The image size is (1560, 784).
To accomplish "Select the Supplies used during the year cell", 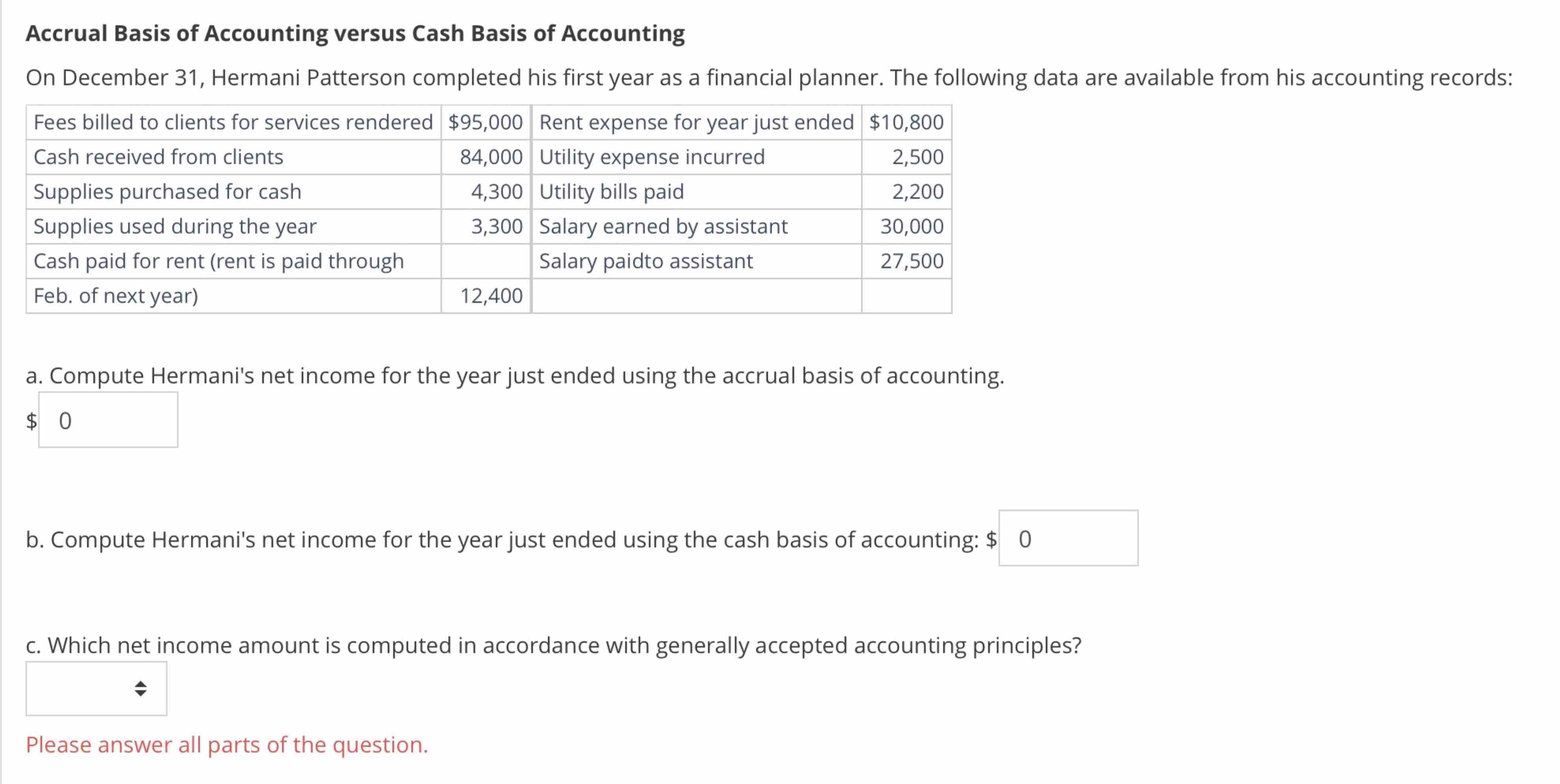I will (x=175, y=226).
